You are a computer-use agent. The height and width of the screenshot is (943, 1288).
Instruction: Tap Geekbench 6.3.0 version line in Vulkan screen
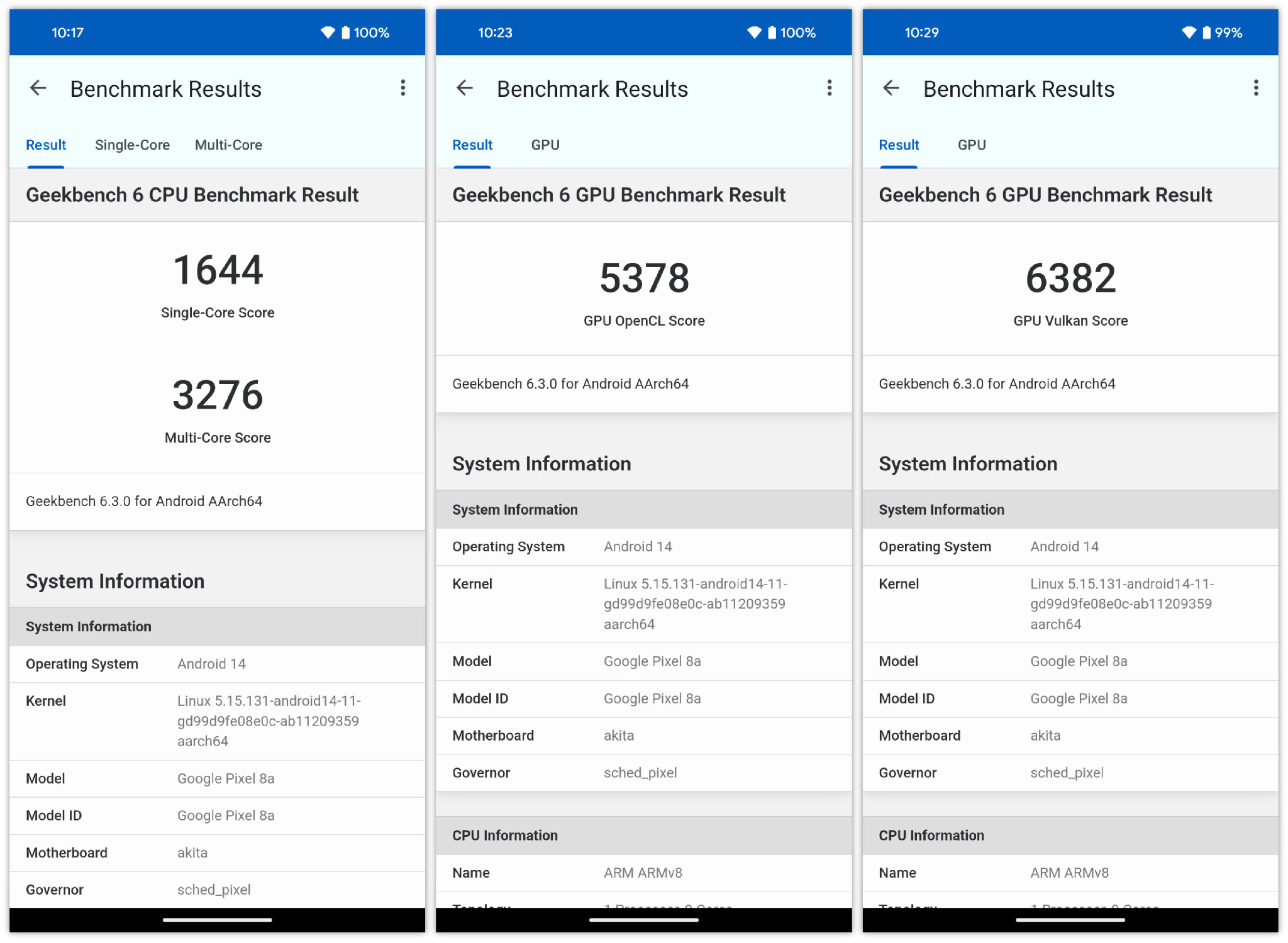997,383
